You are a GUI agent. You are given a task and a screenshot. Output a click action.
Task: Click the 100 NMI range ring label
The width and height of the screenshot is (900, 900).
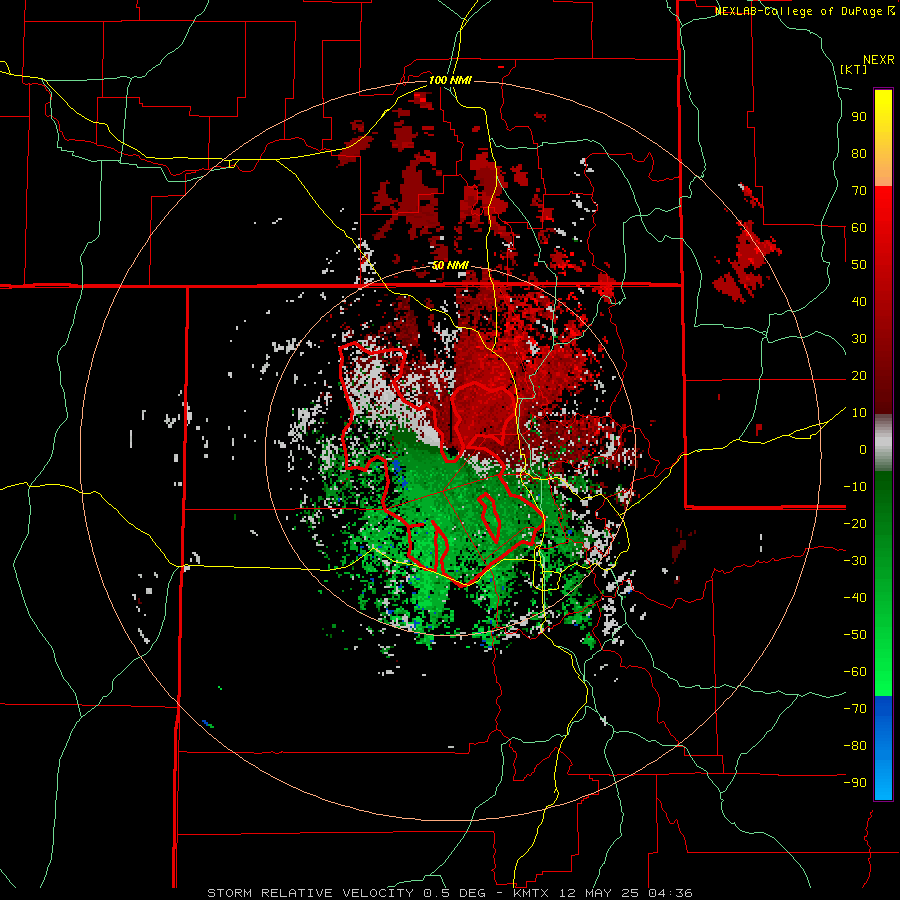[450, 80]
